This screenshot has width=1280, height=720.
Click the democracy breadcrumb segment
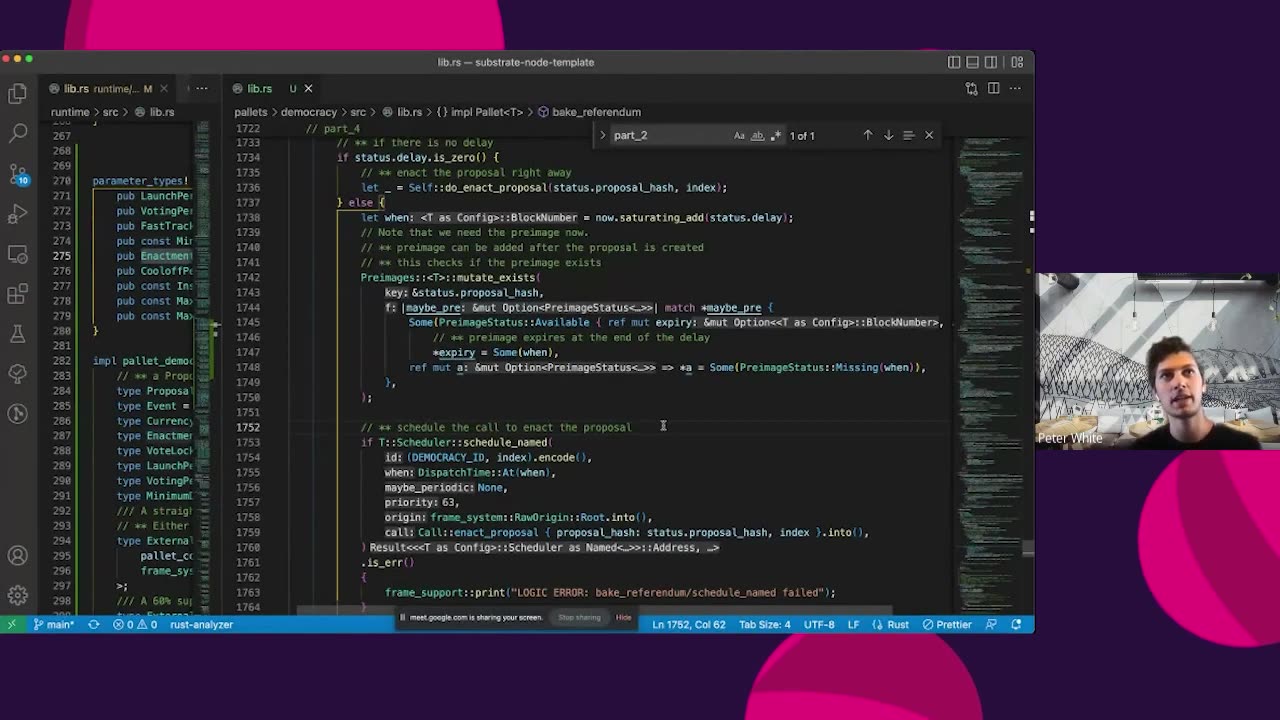coord(308,112)
